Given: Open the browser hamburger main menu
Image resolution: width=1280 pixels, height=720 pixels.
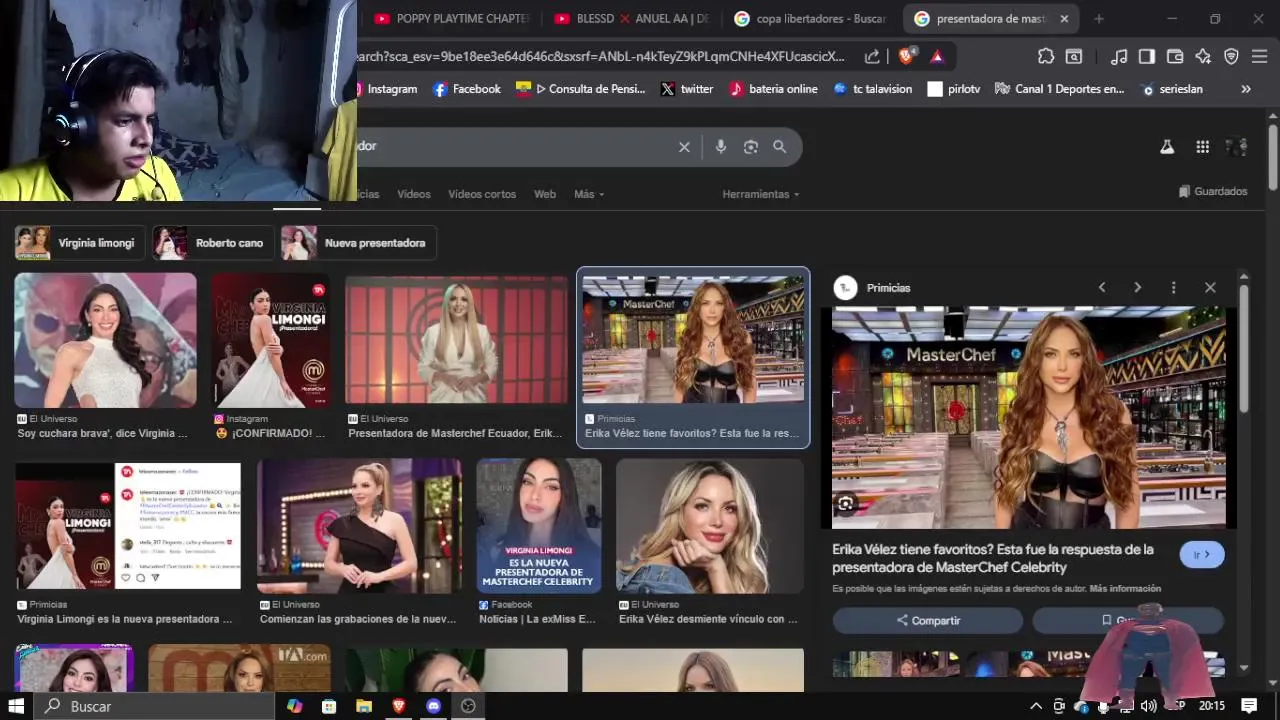Looking at the screenshot, I should (1259, 57).
